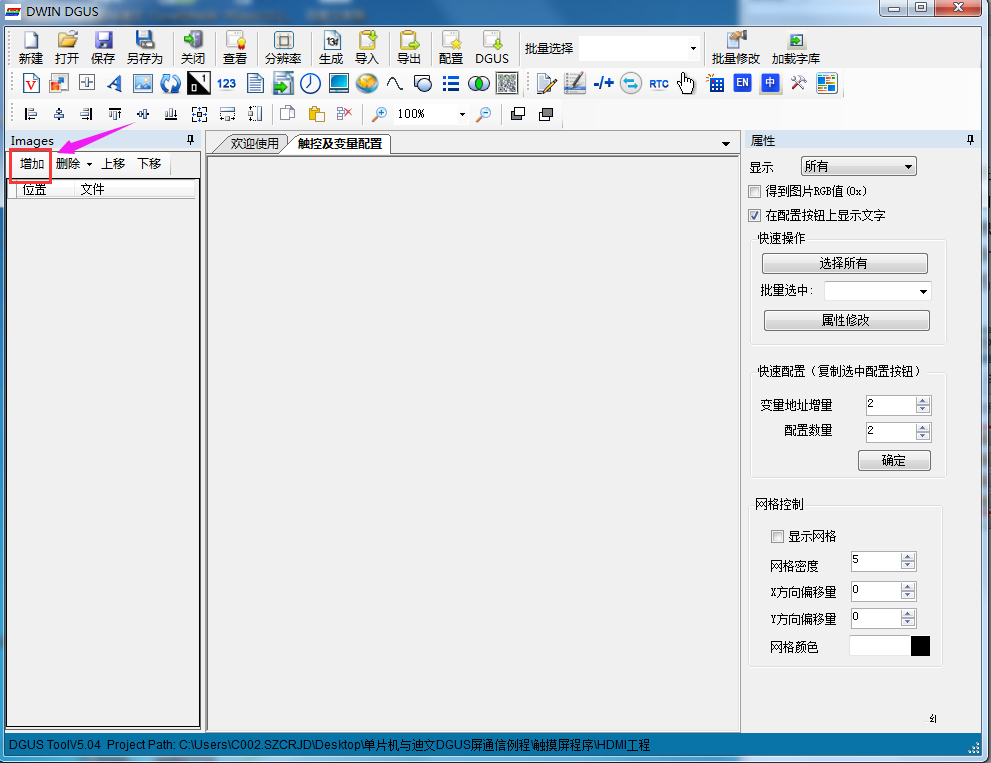Open the tab list arrow dropdown
Screen dimensions: 991x763
(726, 144)
